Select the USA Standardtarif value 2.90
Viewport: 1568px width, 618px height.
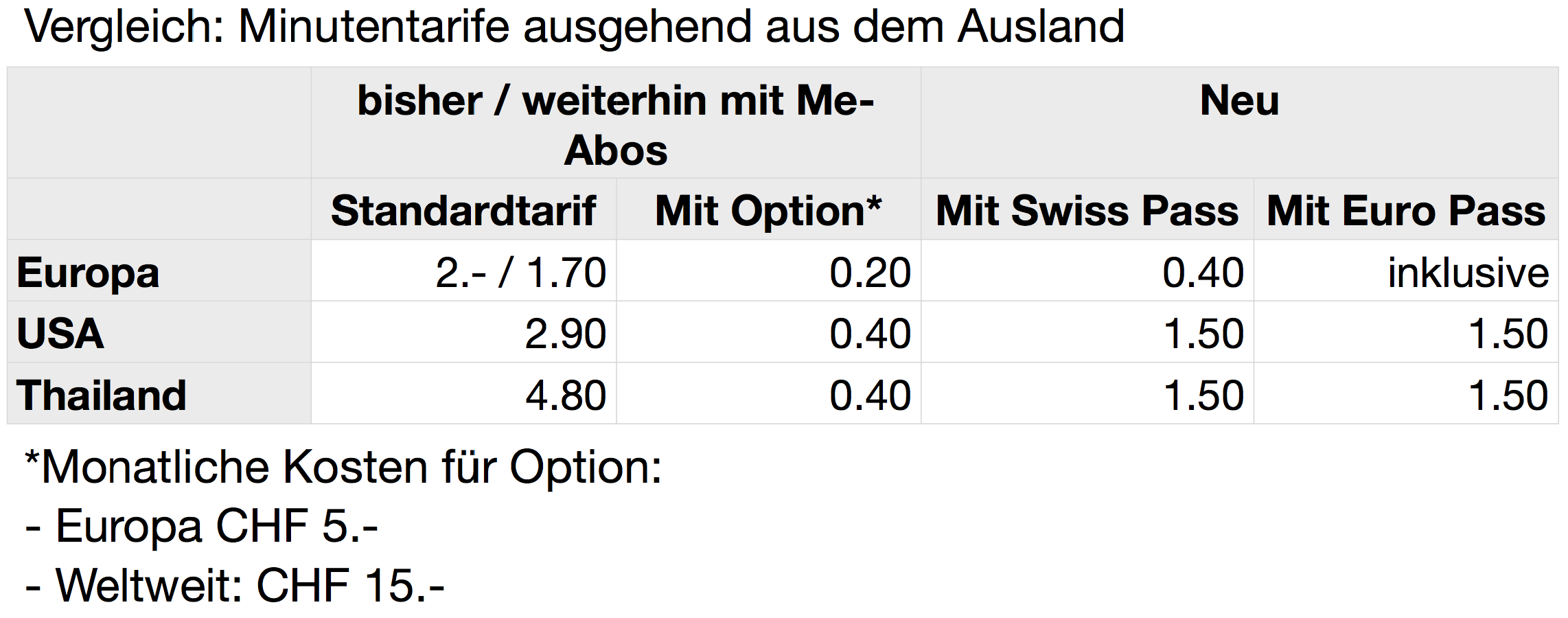click(x=565, y=334)
